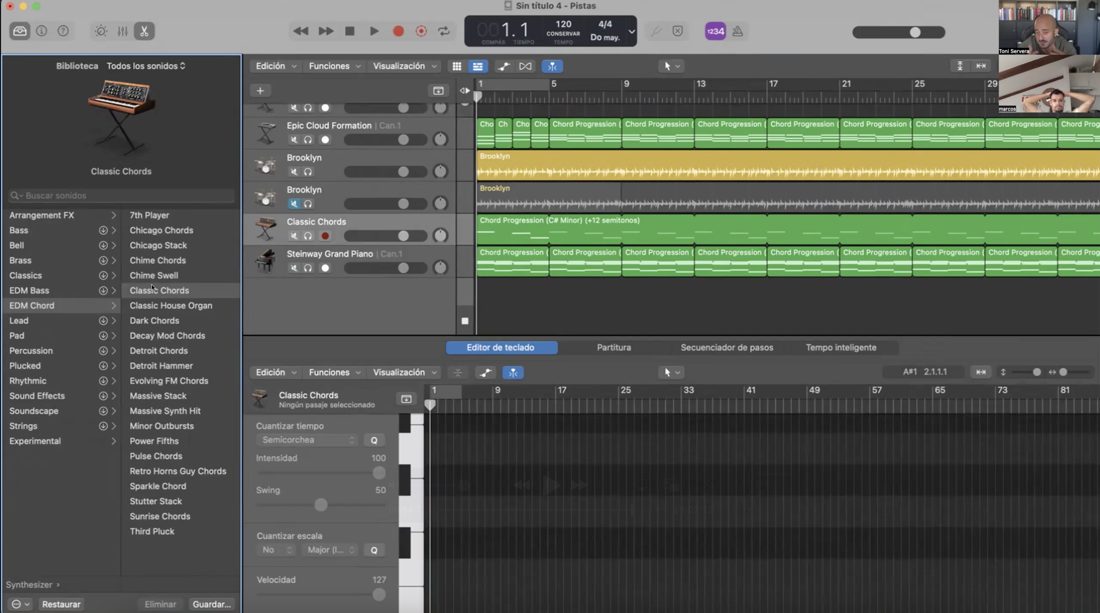Show automation in tracks area
The width and height of the screenshot is (1100, 613).
click(504, 66)
